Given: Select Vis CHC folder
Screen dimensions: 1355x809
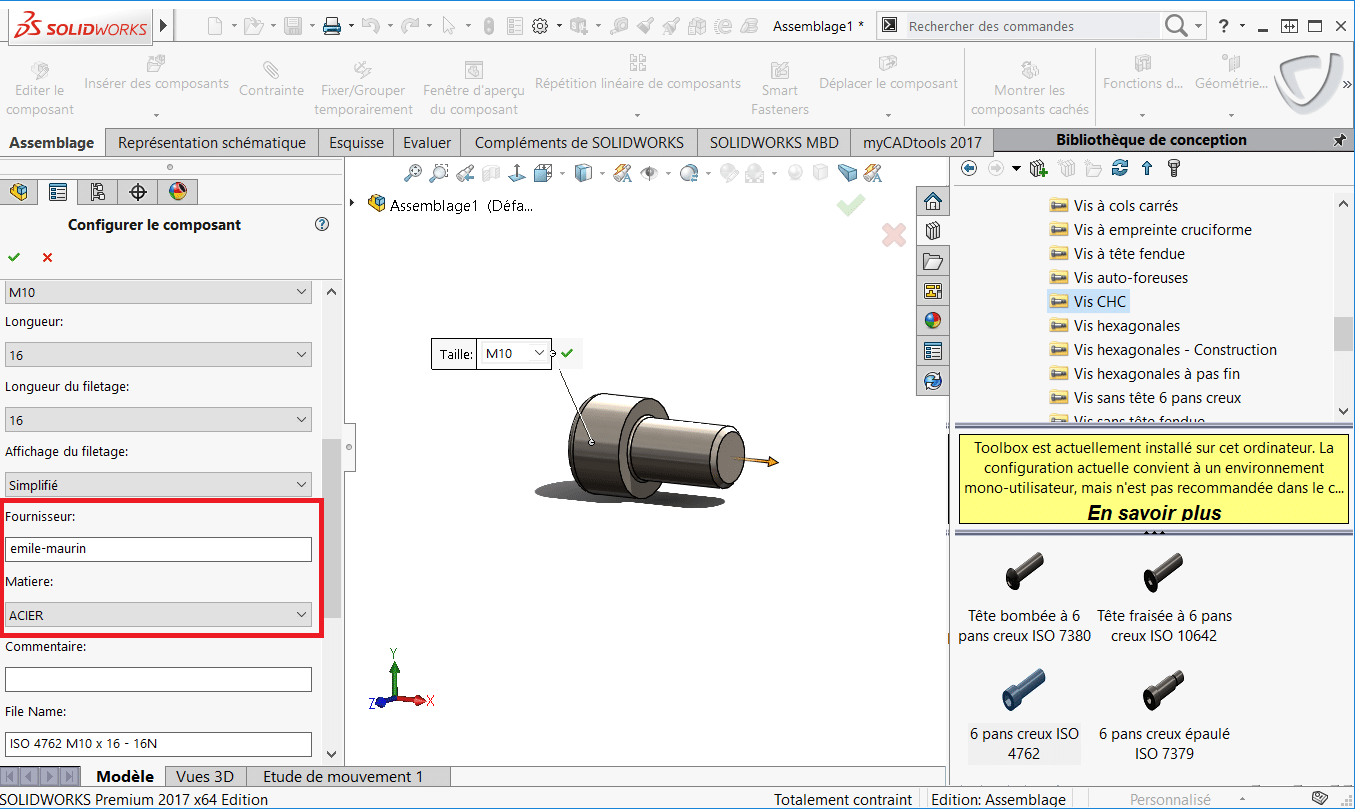Looking at the screenshot, I should [x=1088, y=301].
